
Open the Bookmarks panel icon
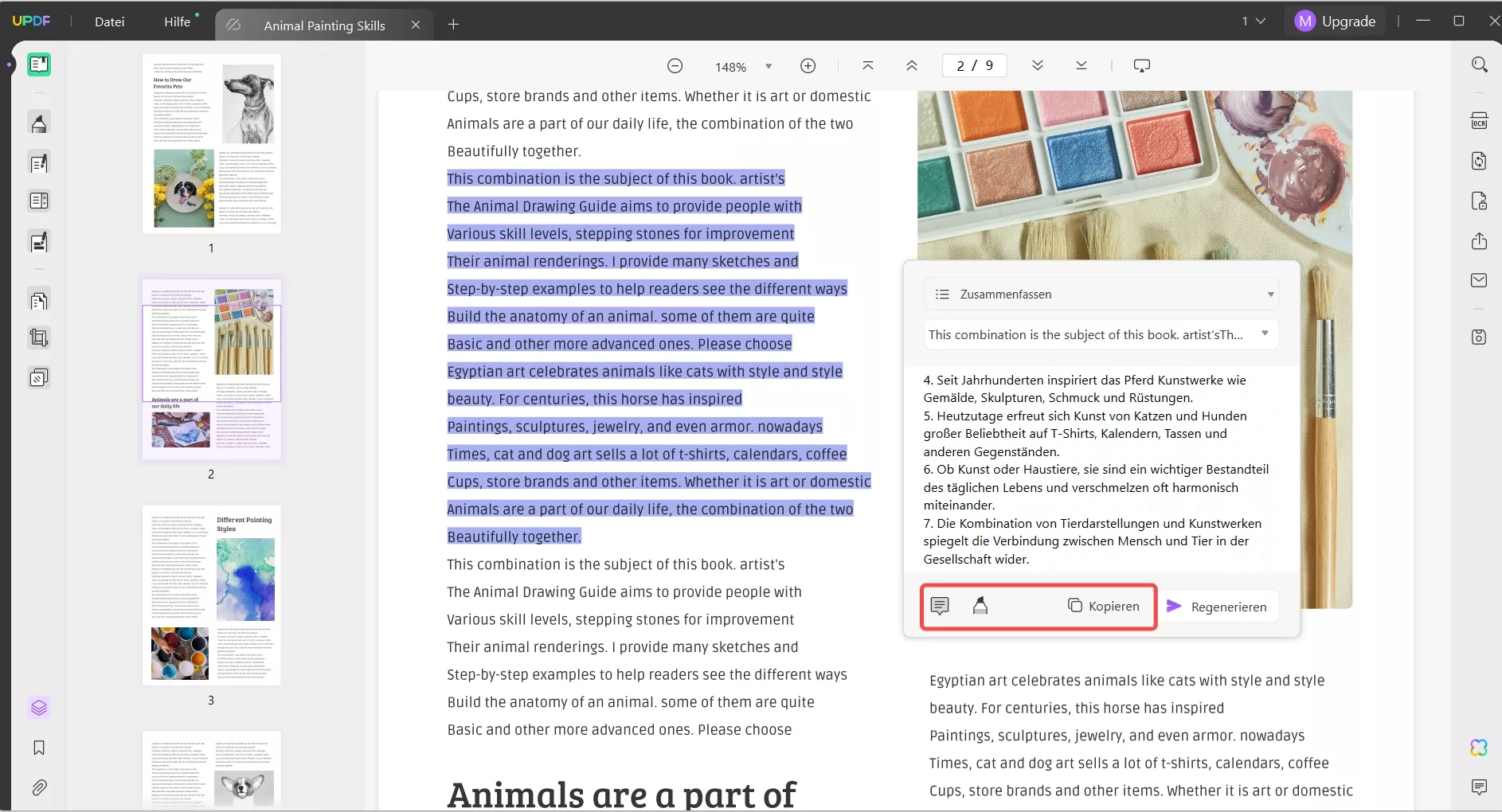click(38, 748)
